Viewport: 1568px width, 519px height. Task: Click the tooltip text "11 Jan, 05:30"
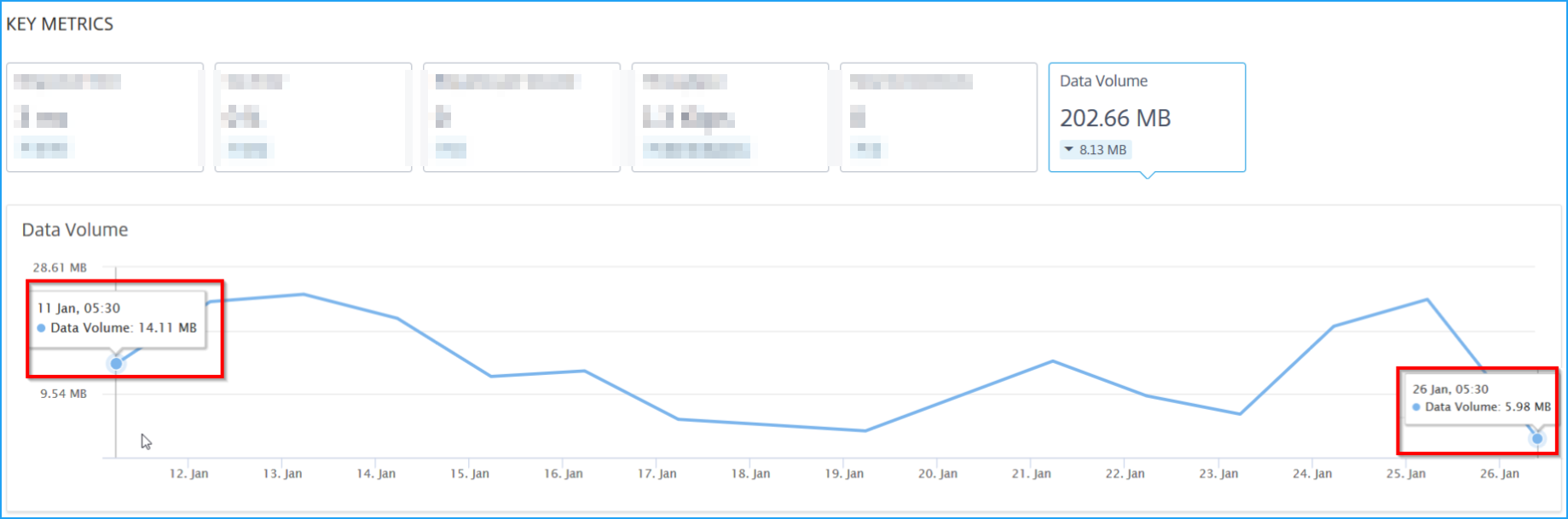coord(78,309)
